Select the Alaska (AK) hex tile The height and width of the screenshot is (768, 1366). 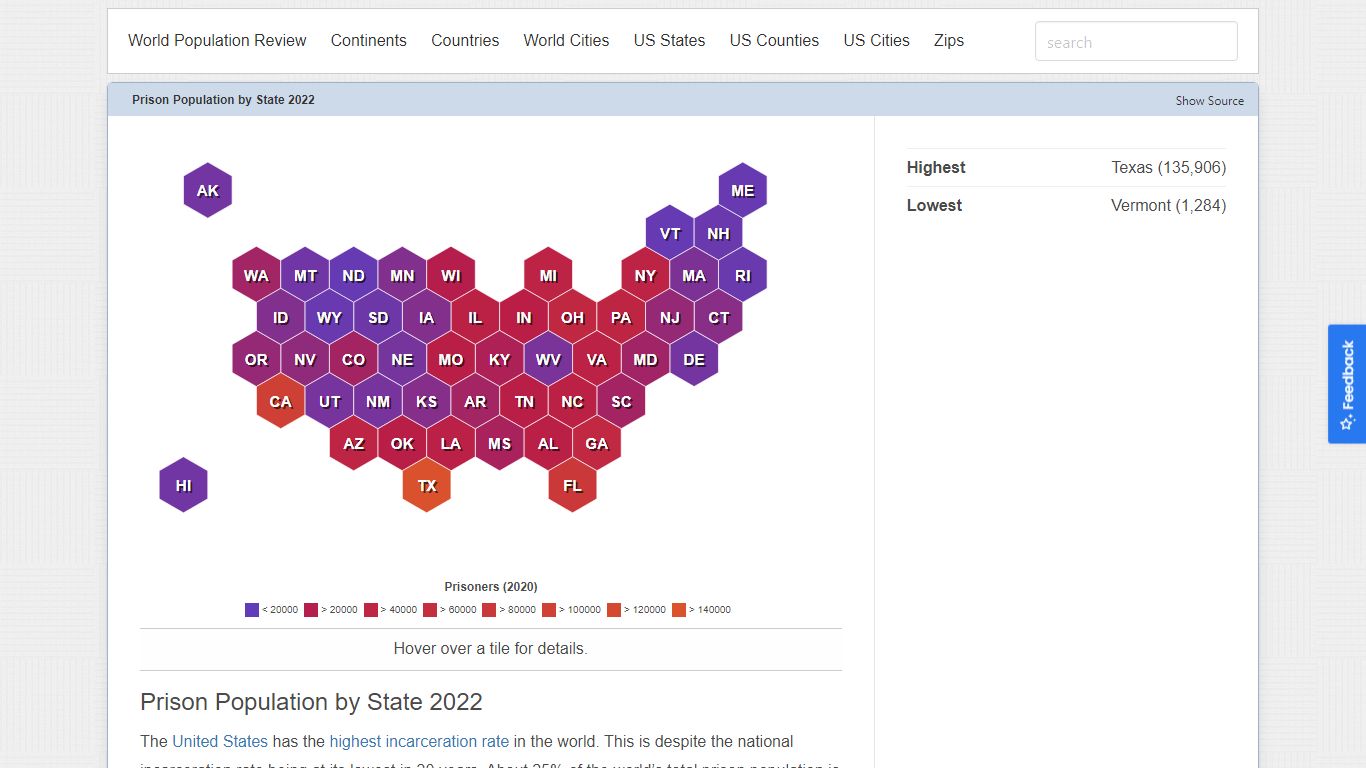tap(208, 190)
